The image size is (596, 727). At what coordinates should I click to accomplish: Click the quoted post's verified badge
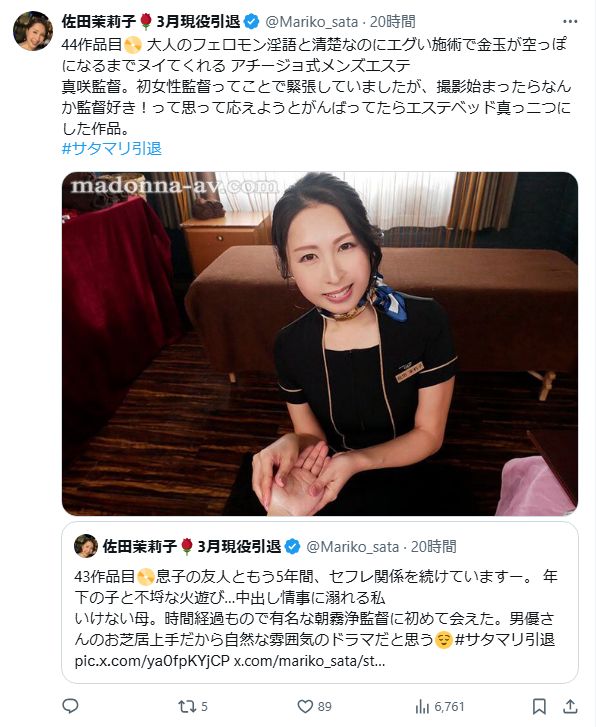292,547
